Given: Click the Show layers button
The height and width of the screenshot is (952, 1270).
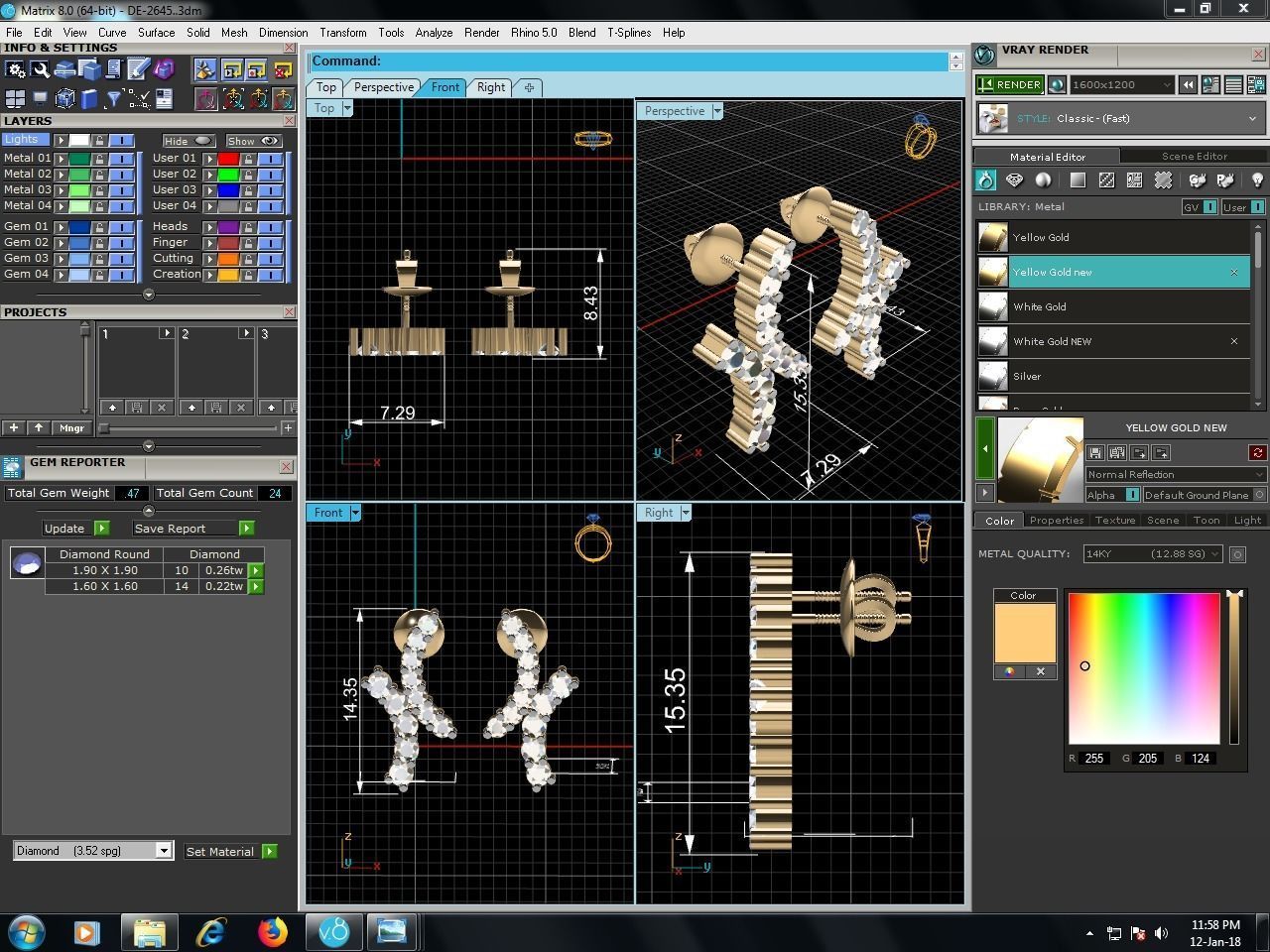Looking at the screenshot, I should 254,141.
